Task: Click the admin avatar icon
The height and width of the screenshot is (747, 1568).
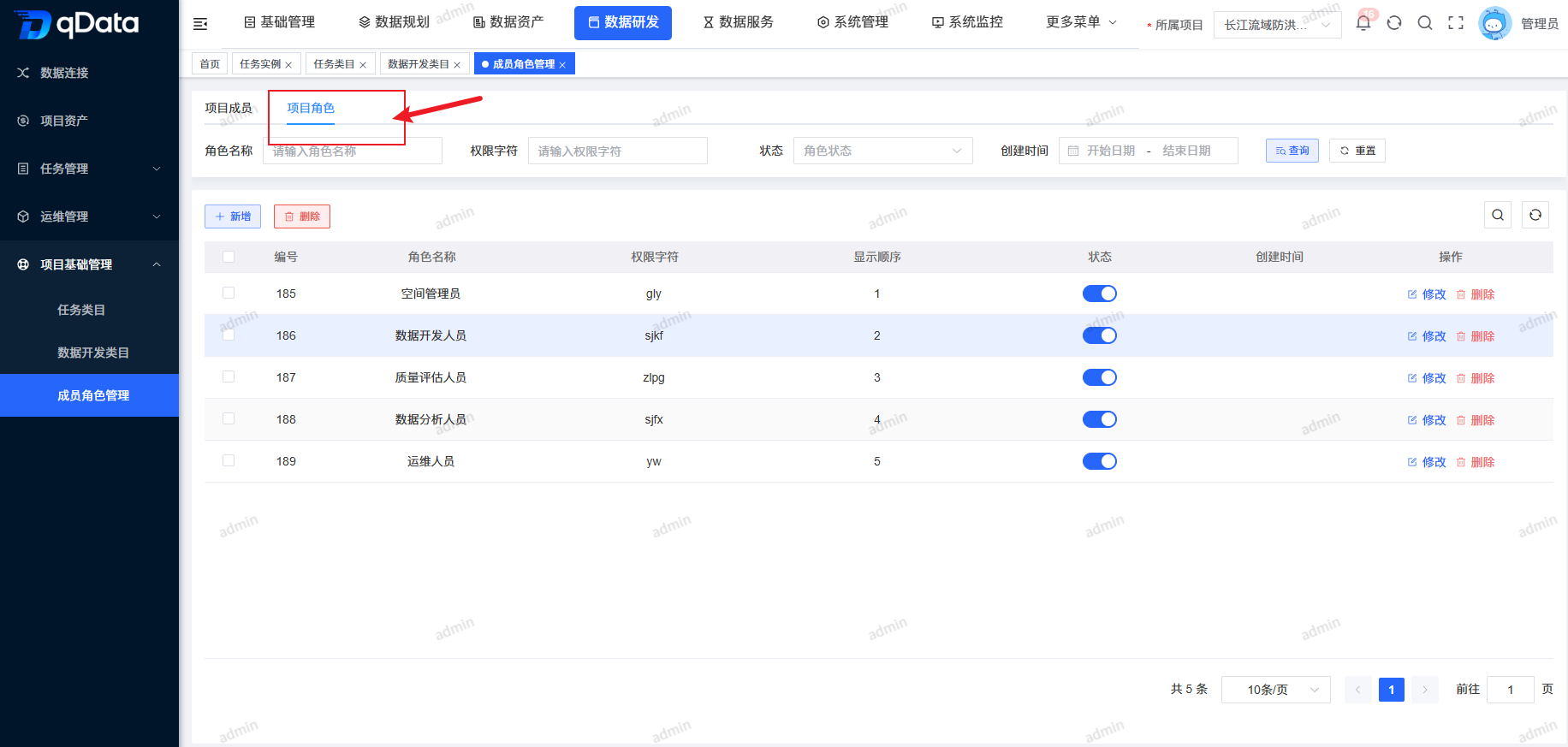Action: [x=1494, y=23]
